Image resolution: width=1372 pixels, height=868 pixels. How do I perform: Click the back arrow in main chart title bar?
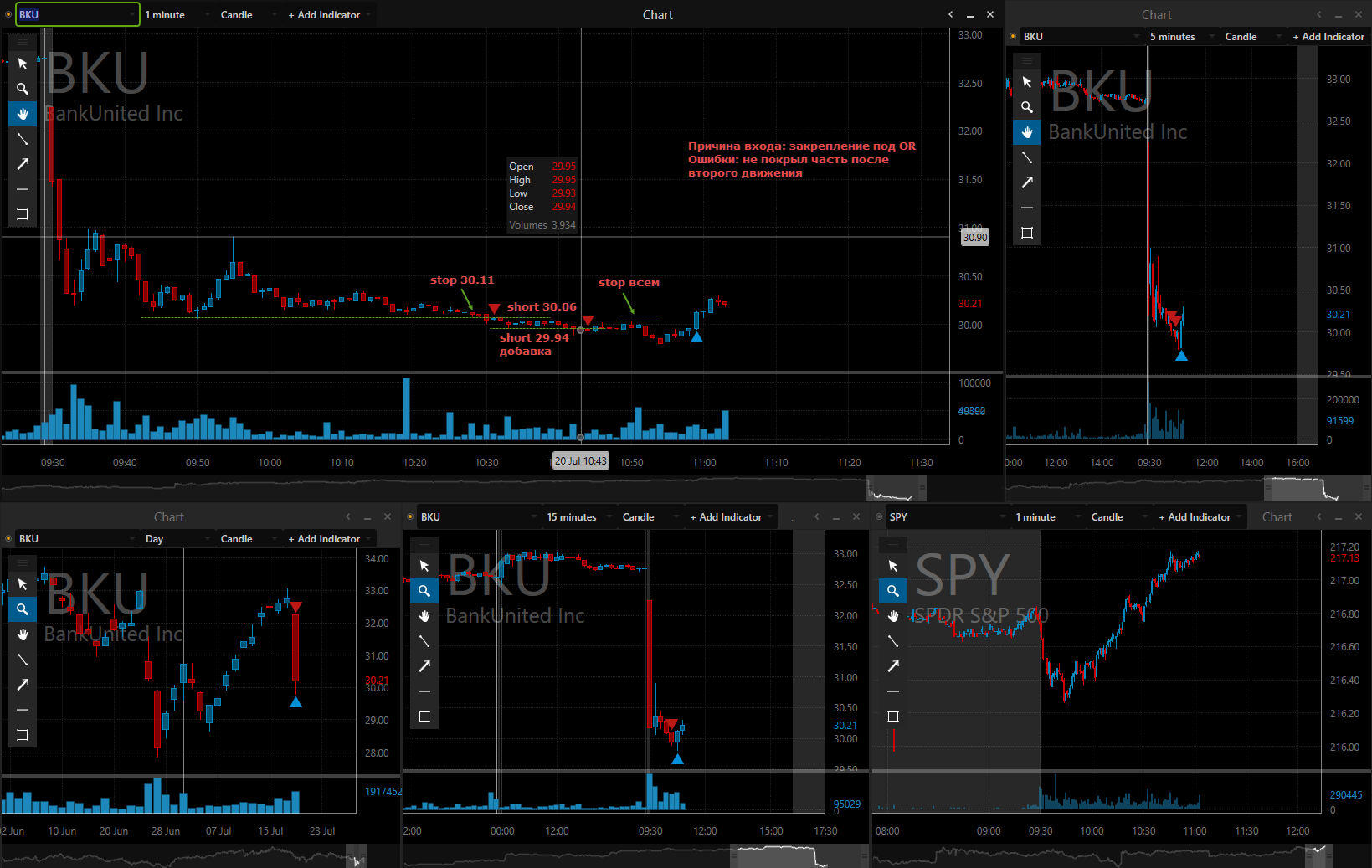(x=950, y=15)
